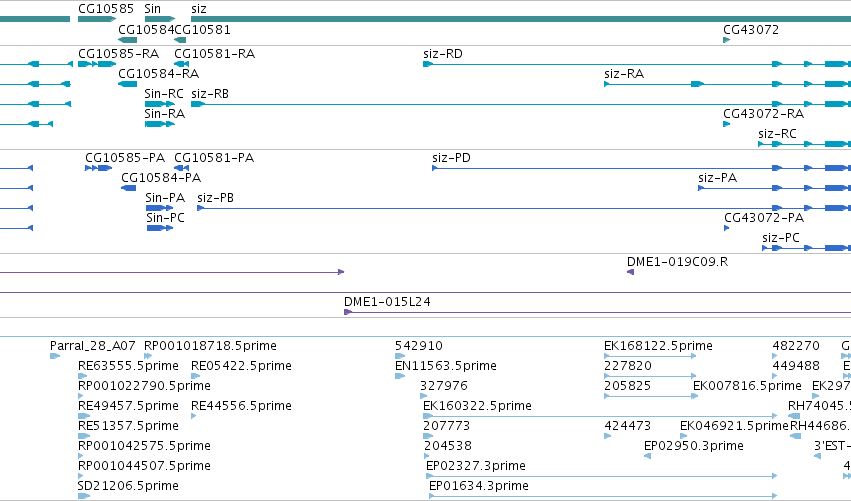Click the DME1-019C09.R clone arrow
The height and width of the screenshot is (501, 851).
631,272
